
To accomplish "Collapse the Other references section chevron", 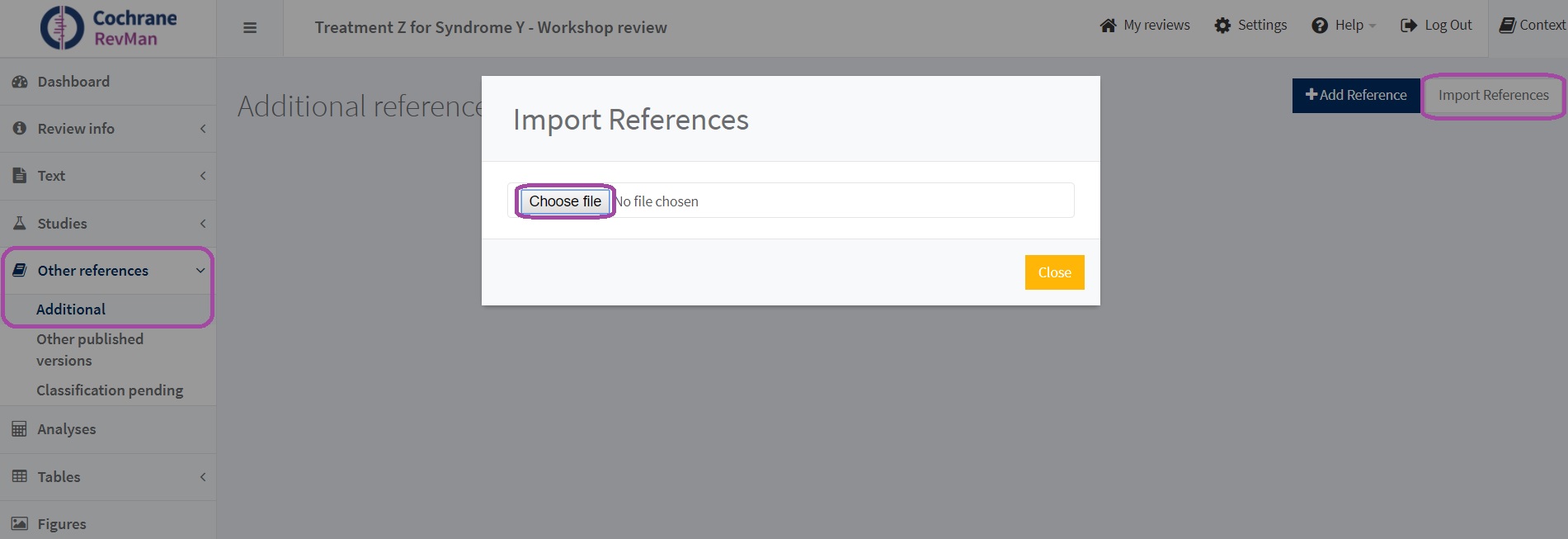I will pos(200,271).
